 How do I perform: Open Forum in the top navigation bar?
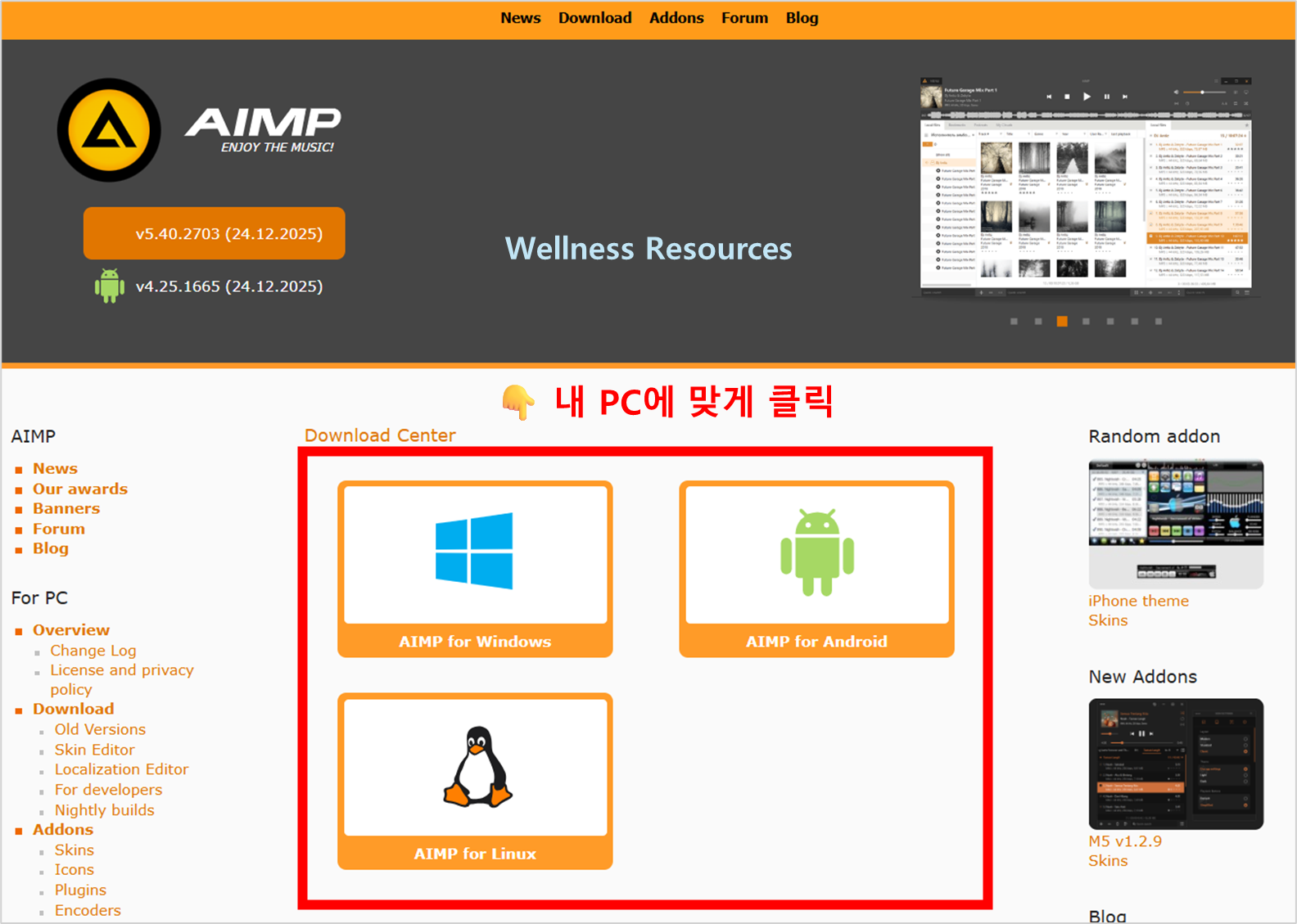744,18
